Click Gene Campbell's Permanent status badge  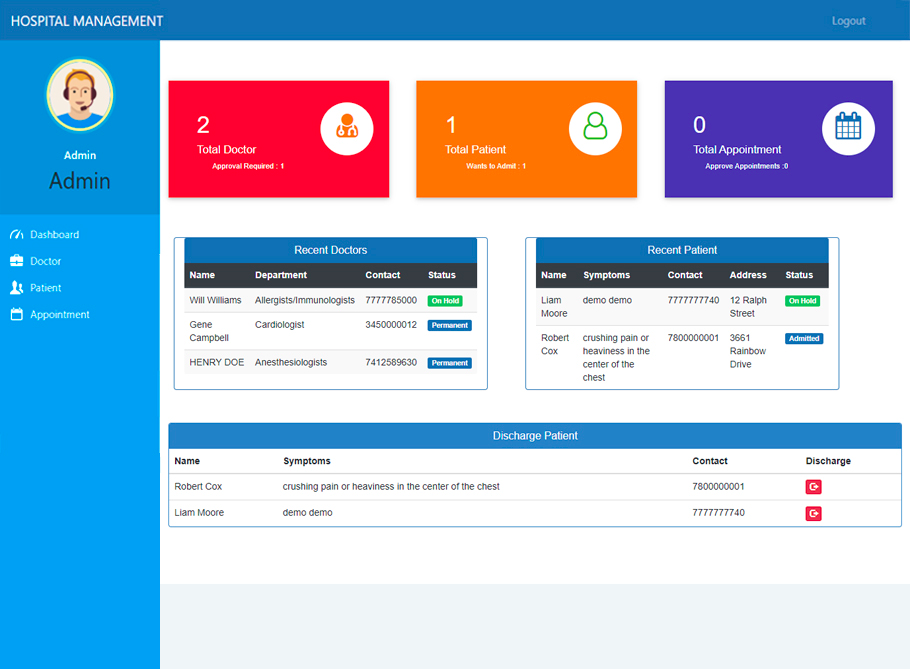pyautogui.click(x=450, y=326)
